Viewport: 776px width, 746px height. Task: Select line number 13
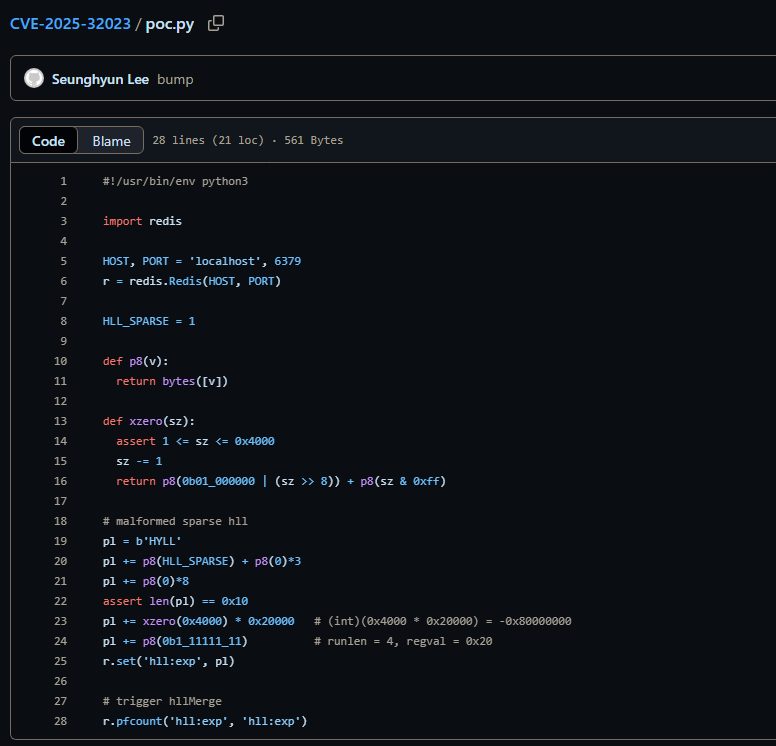click(60, 421)
